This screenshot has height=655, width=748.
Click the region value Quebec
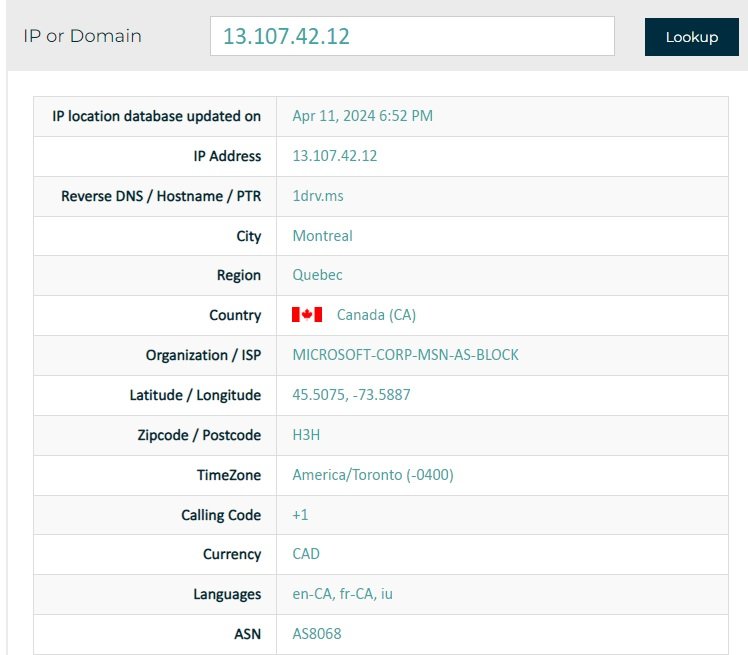317,275
